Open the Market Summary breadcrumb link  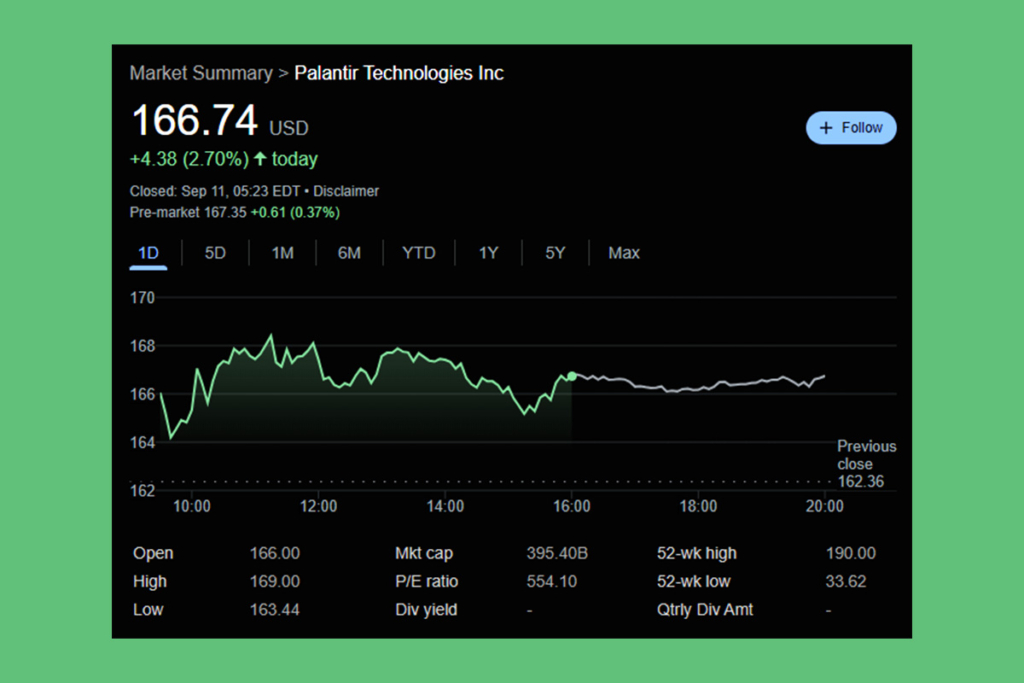[x=200, y=72]
